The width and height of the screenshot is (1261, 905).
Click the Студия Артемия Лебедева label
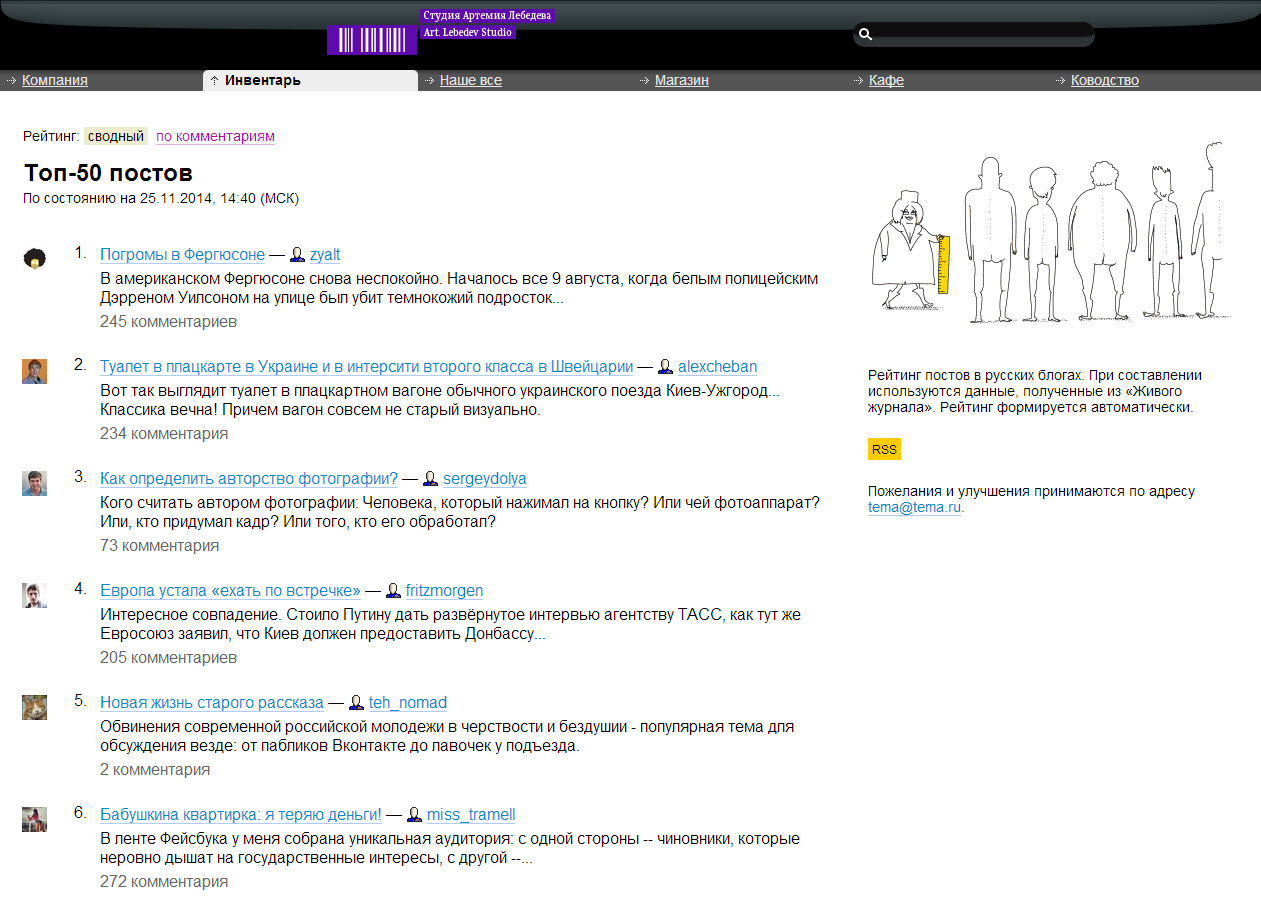pos(487,16)
